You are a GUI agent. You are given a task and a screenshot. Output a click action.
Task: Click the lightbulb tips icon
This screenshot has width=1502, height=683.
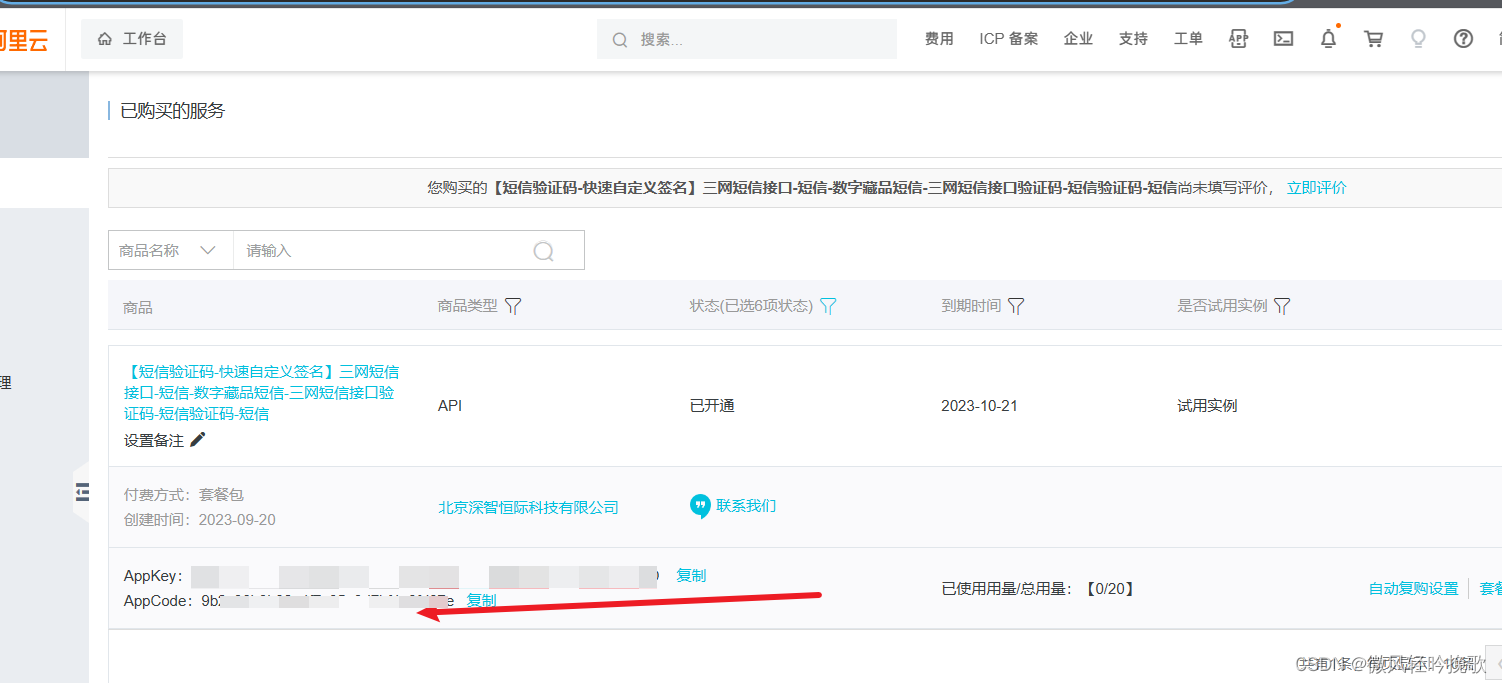click(x=1418, y=39)
